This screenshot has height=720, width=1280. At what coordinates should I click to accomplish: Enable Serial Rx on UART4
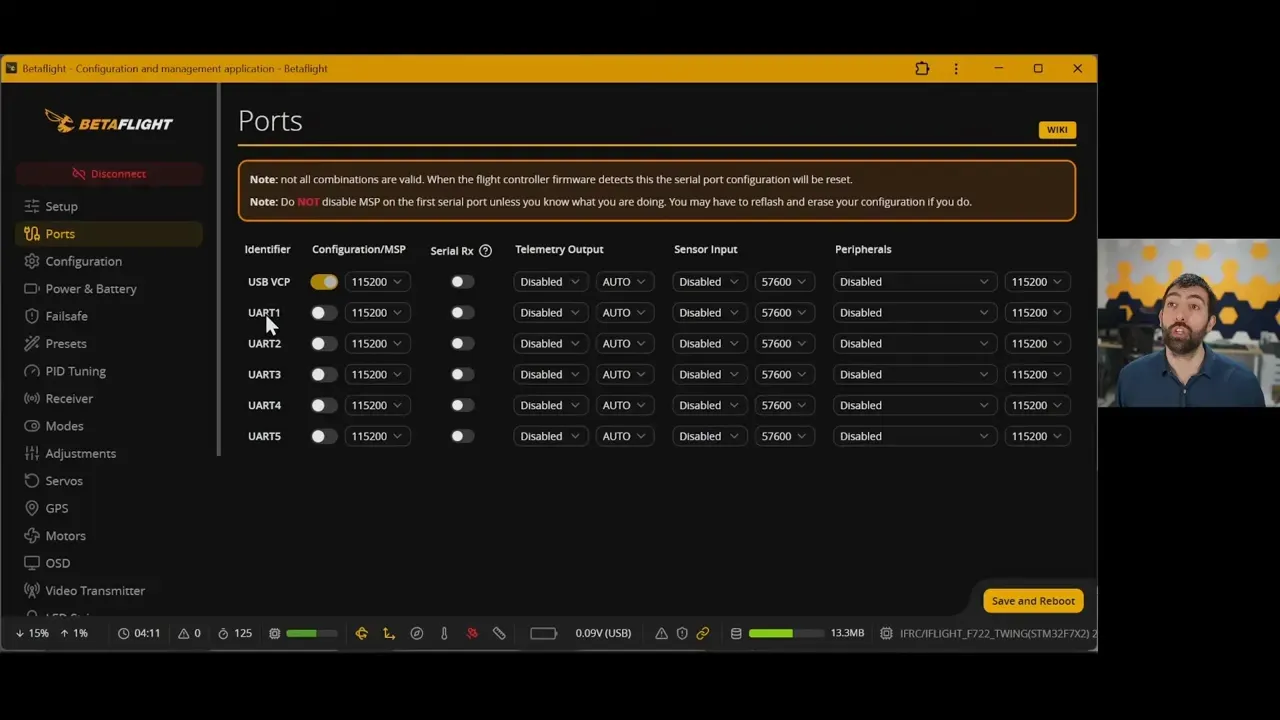coord(462,406)
